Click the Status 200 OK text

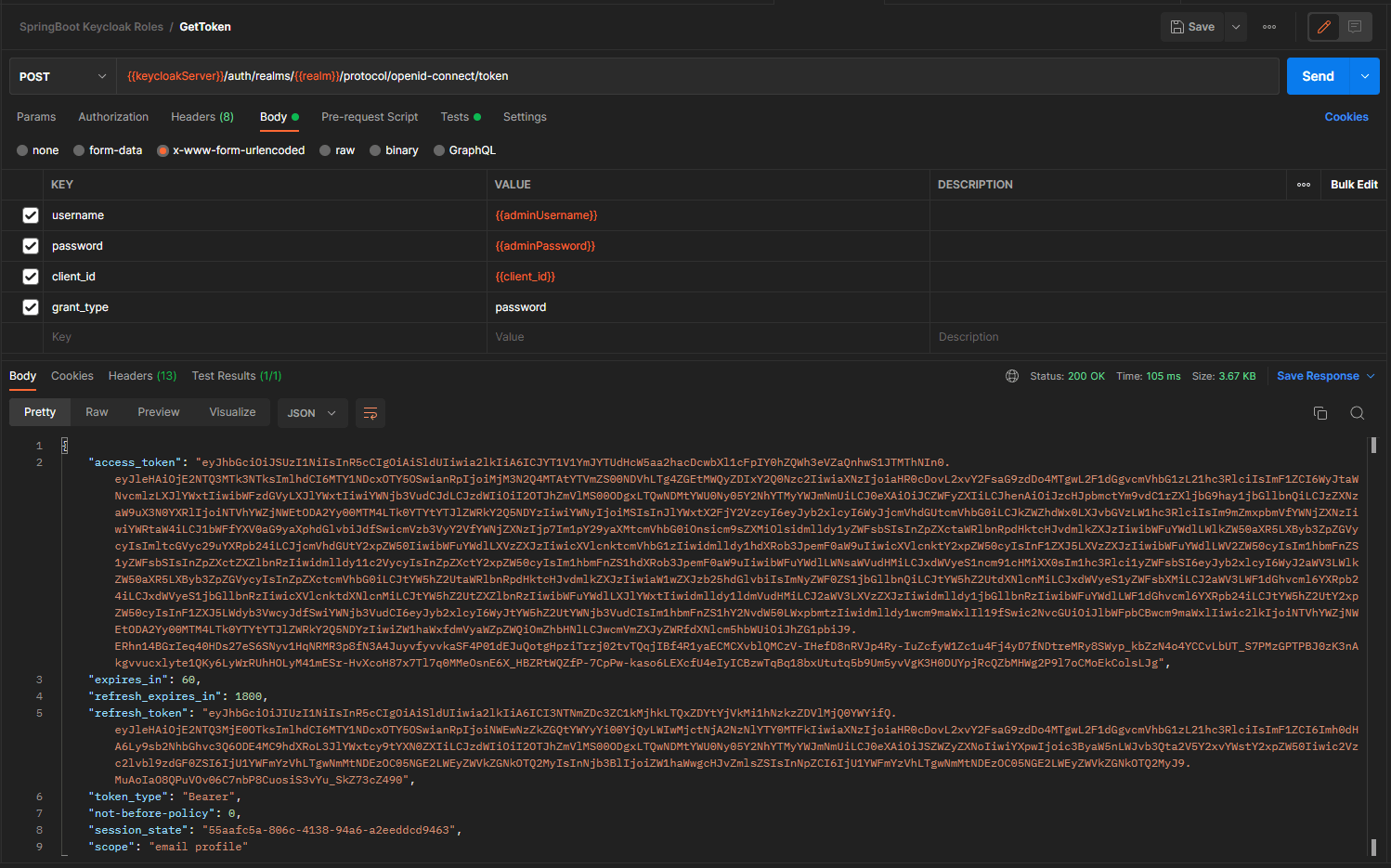point(1067,376)
